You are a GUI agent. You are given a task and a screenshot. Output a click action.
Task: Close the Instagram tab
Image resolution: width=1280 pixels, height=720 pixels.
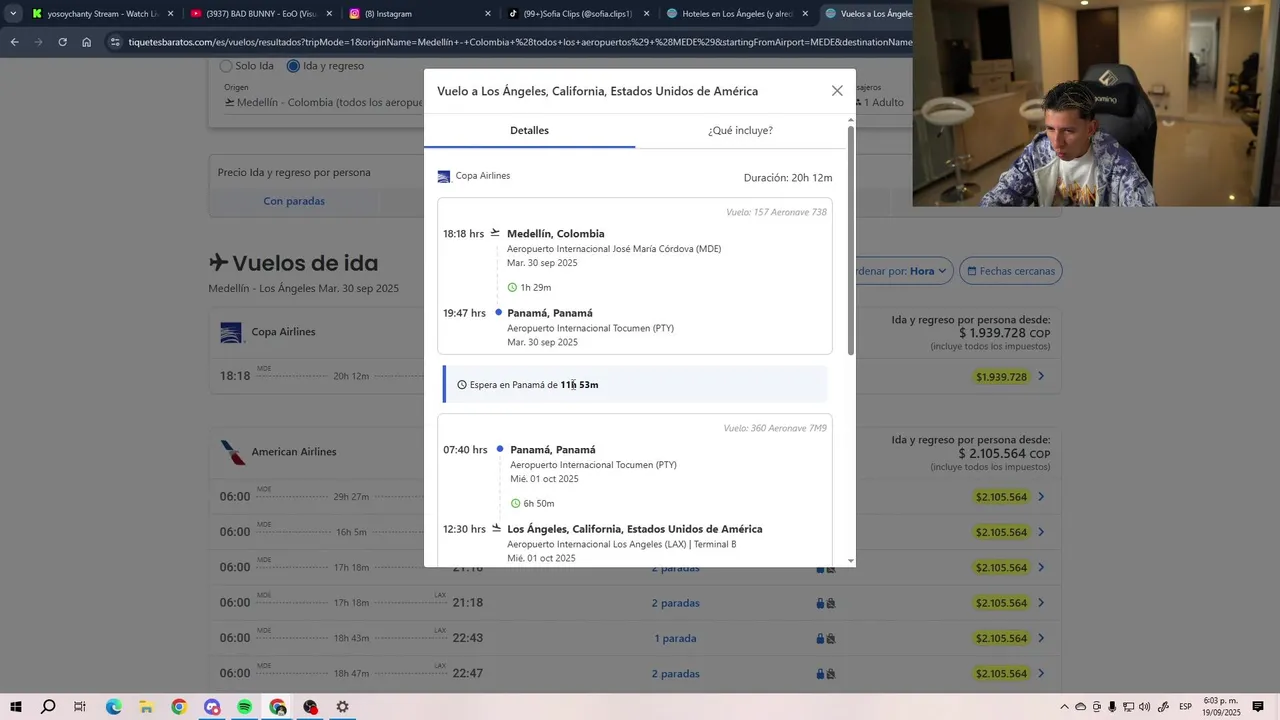coord(488,14)
